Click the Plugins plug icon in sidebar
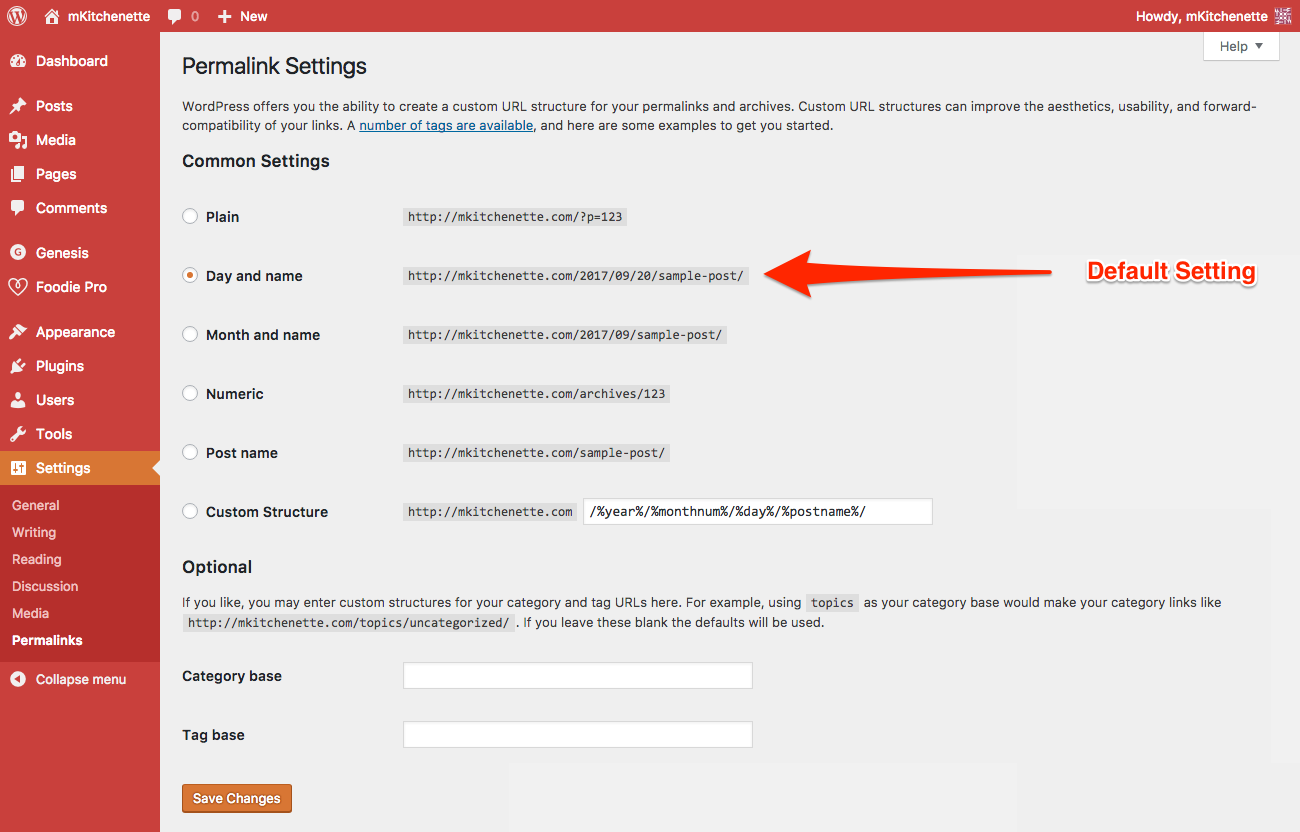 pyautogui.click(x=18, y=366)
